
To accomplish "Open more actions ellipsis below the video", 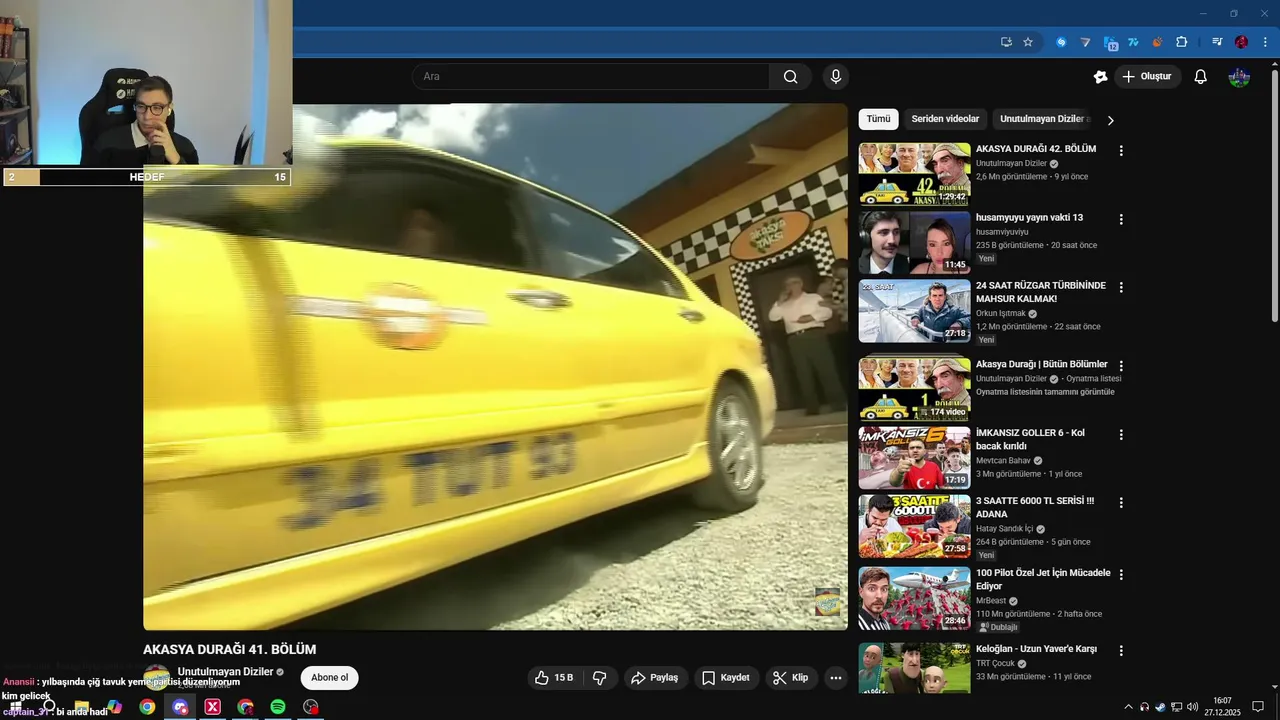I will click(x=836, y=678).
